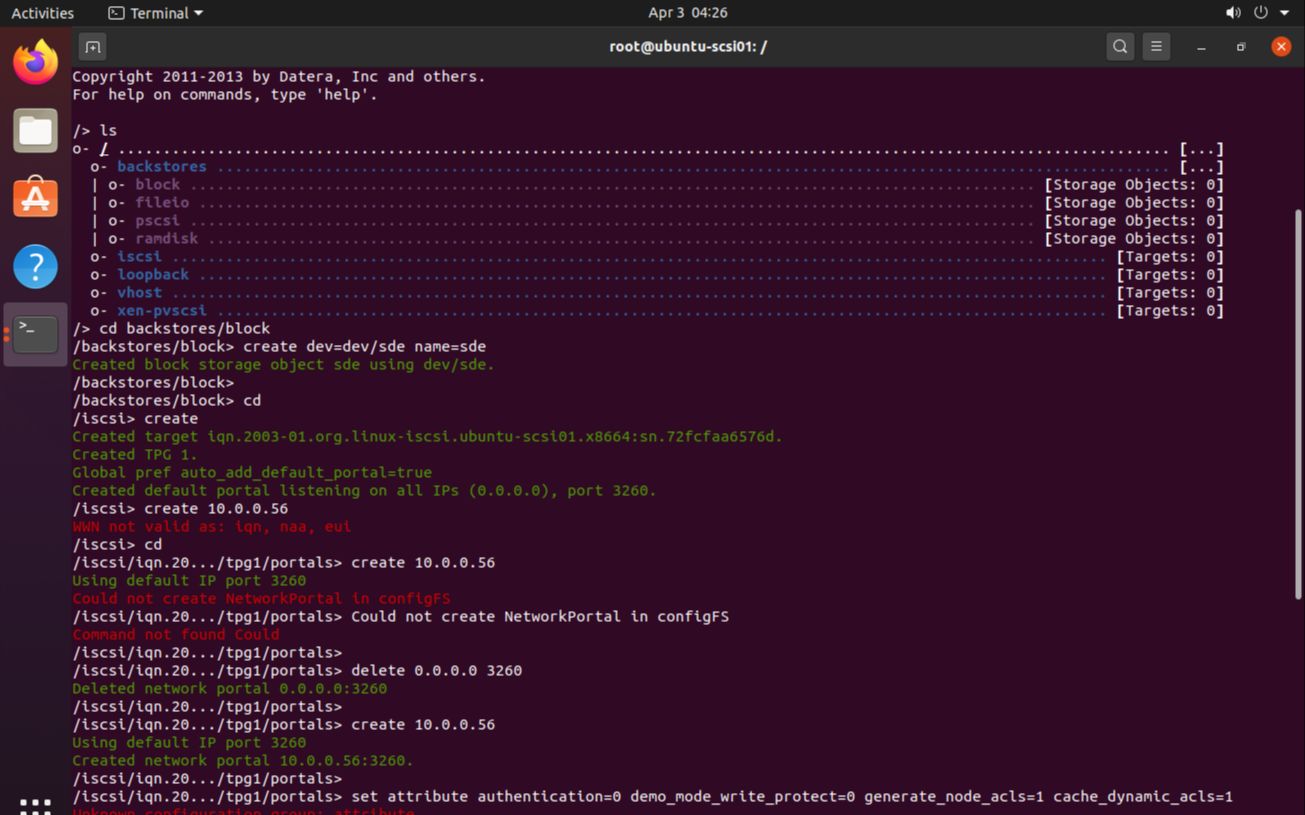Viewport: 1305px width, 815px height.
Task: Restore the terminal window size
Action: 1241,47
